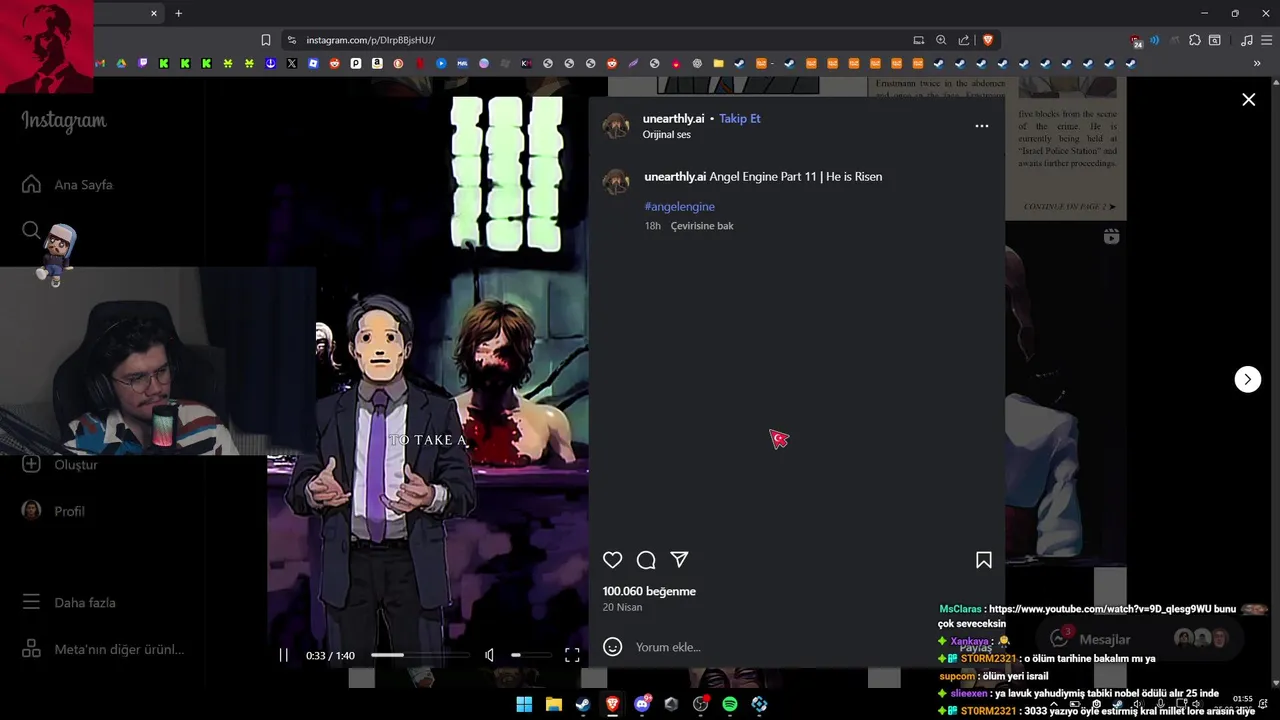The width and height of the screenshot is (1280, 720).
Task: Open the browser extensions puzzle icon
Action: (1194, 40)
